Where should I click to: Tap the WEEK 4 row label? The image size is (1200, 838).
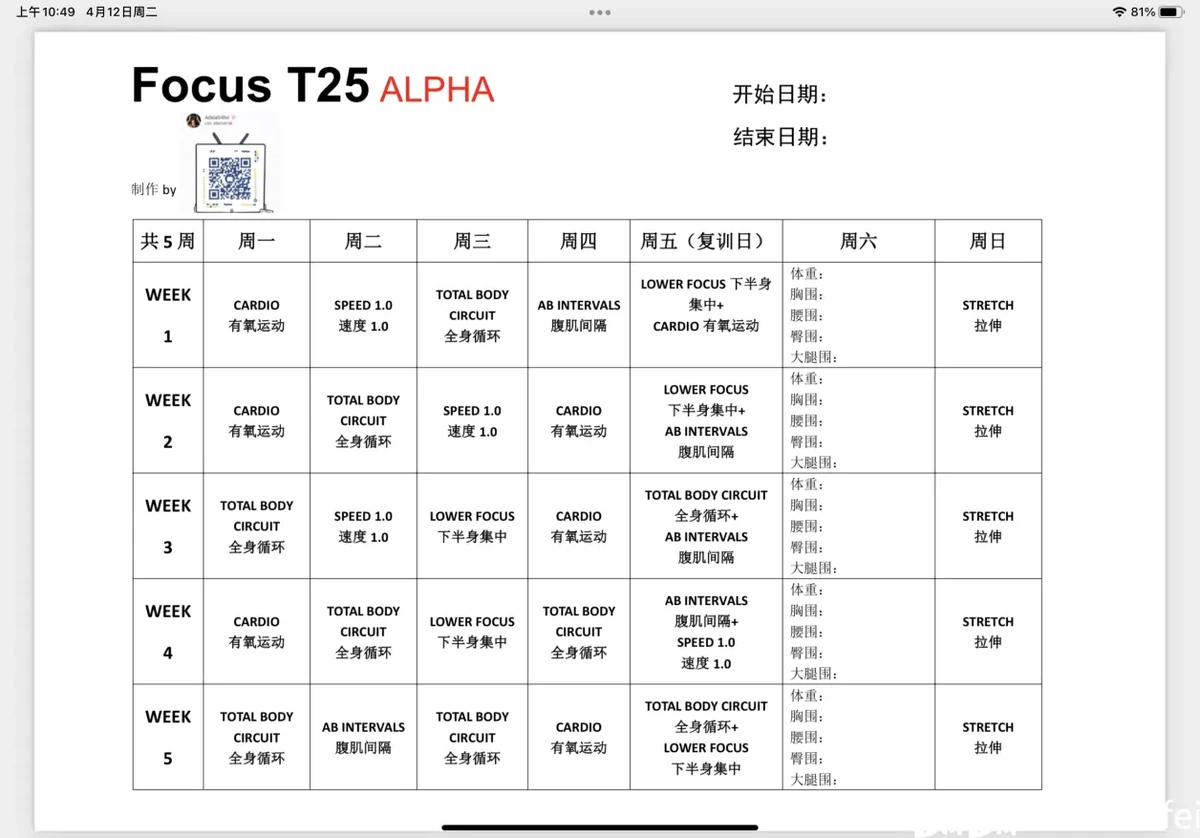point(168,631)
